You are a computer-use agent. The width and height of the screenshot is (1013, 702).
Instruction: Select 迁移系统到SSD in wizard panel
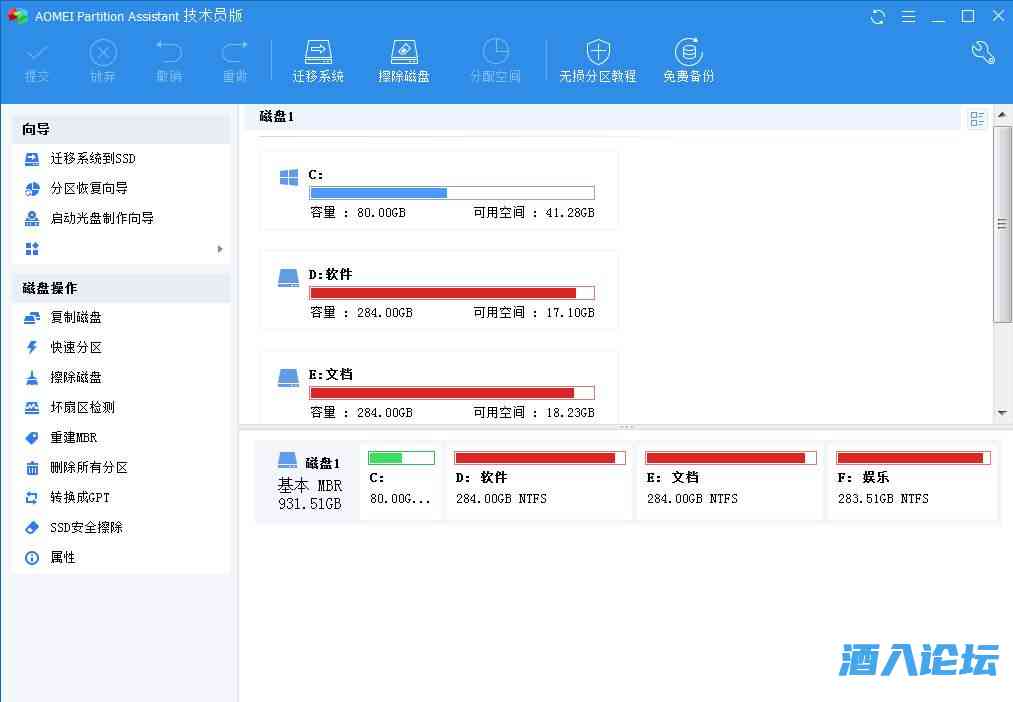point(93,158)
